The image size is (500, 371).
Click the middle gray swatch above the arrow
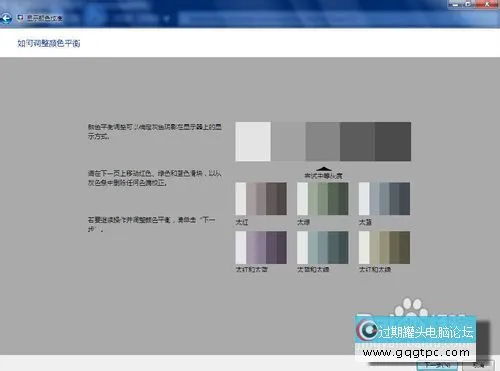(x=323, y=142)
